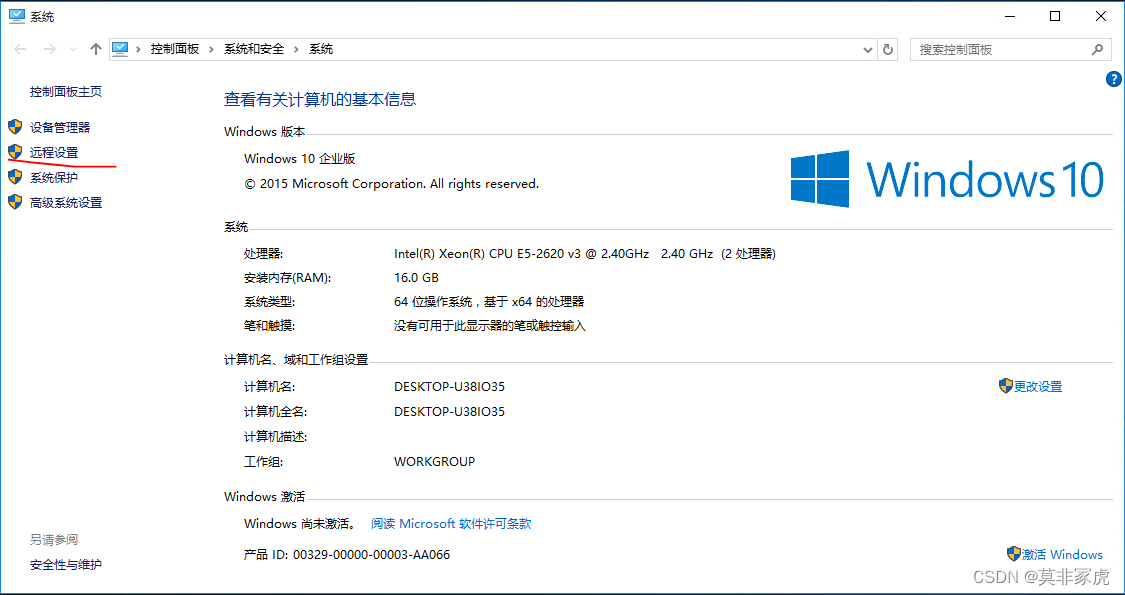Refresh the control panel page
Screen dimensions: 1125x595
(888, 50)
